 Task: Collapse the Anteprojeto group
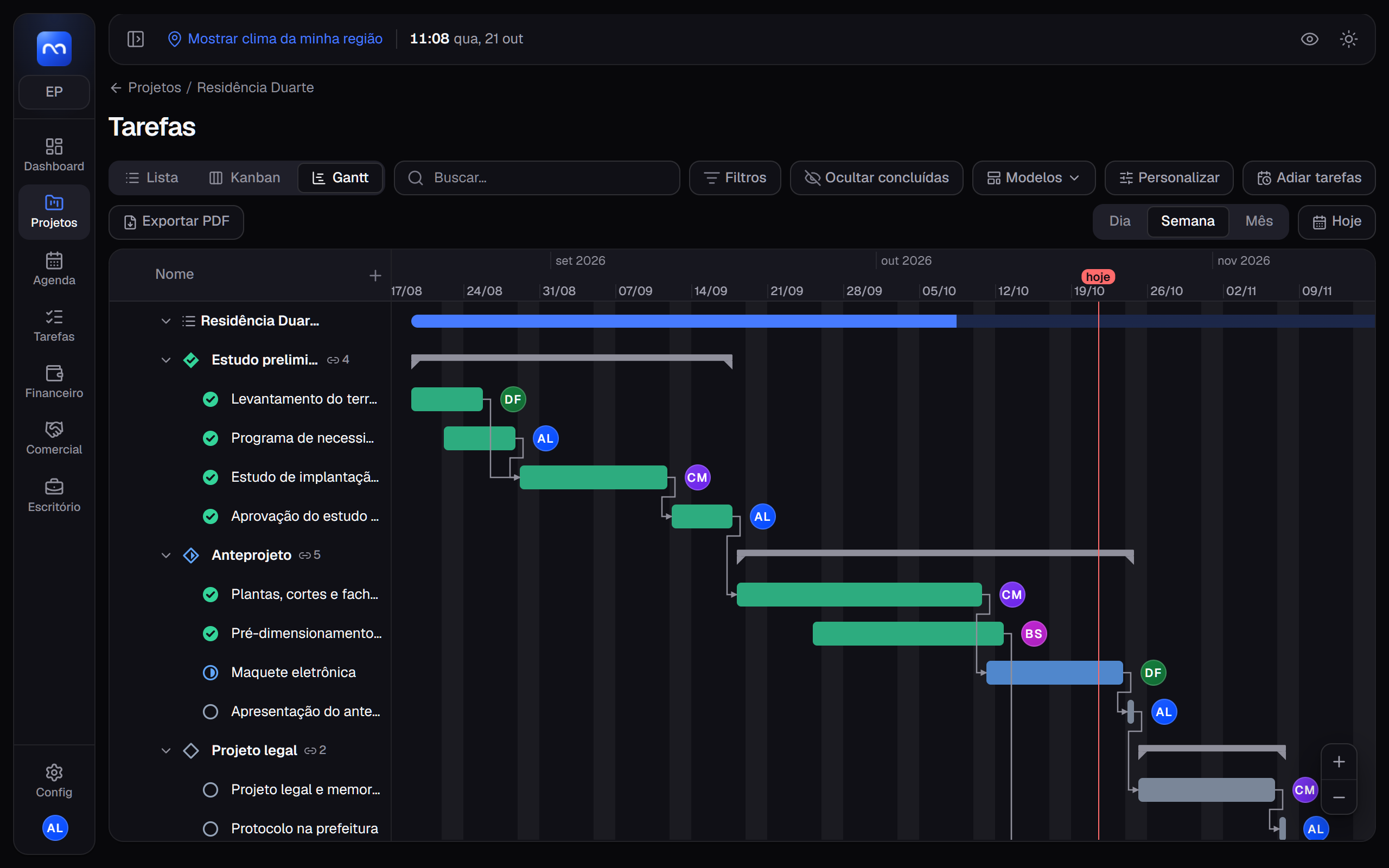click(x=166, y=555)
